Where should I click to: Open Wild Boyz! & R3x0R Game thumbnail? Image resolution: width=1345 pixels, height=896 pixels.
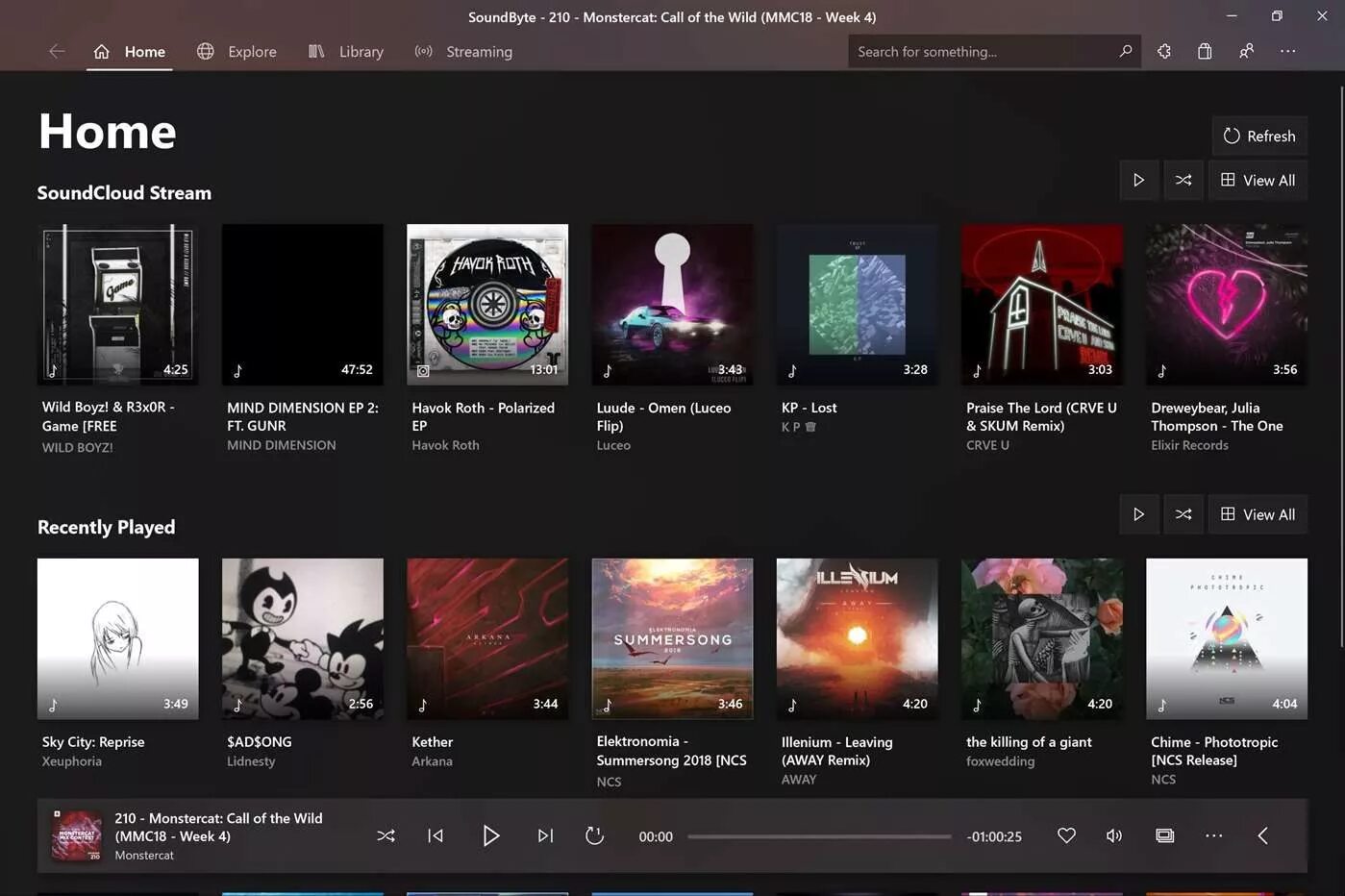[x=118, y=305]
